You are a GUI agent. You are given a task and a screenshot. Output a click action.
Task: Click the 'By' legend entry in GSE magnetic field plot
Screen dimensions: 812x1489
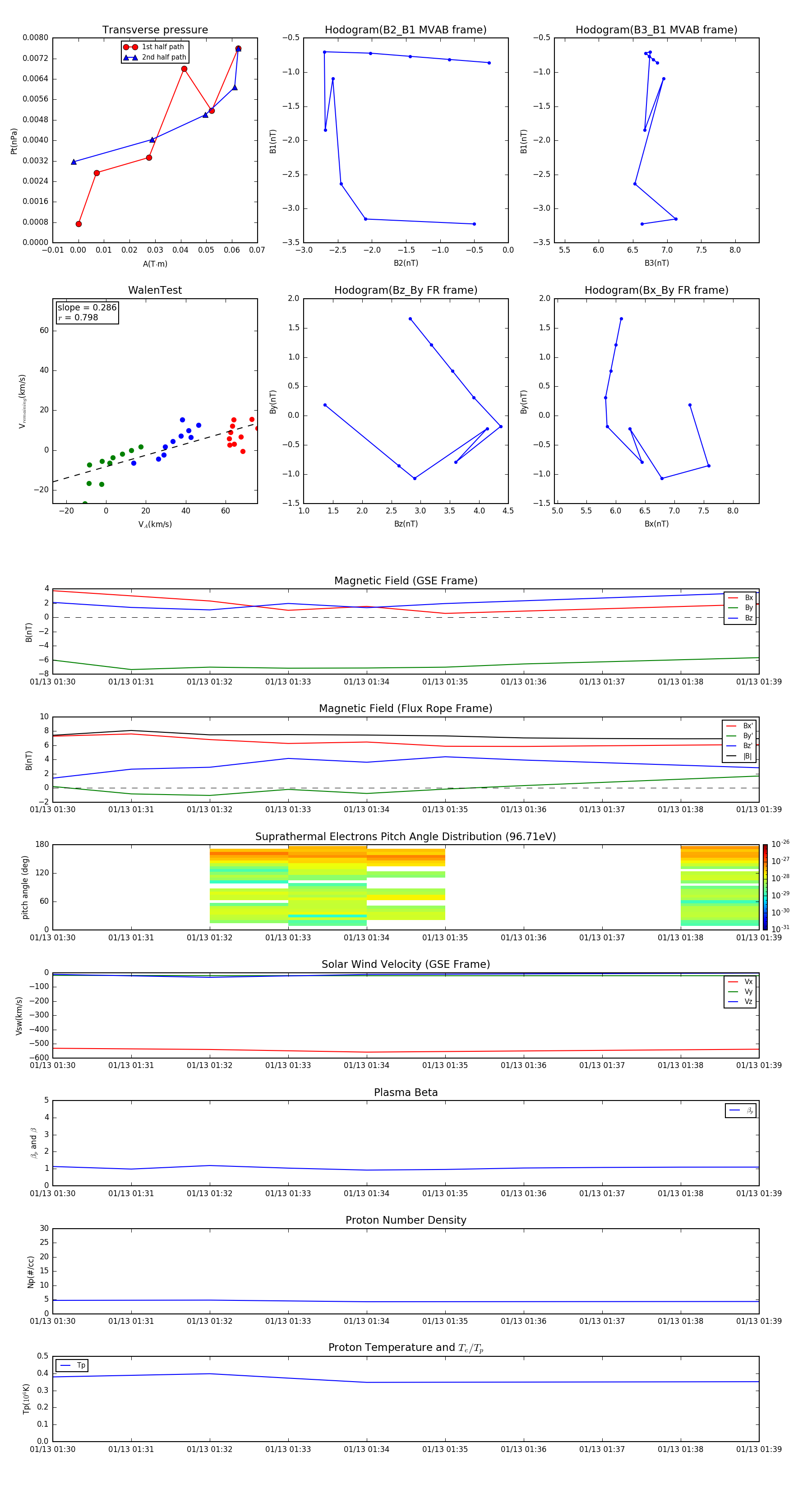(x=740, y=608)
